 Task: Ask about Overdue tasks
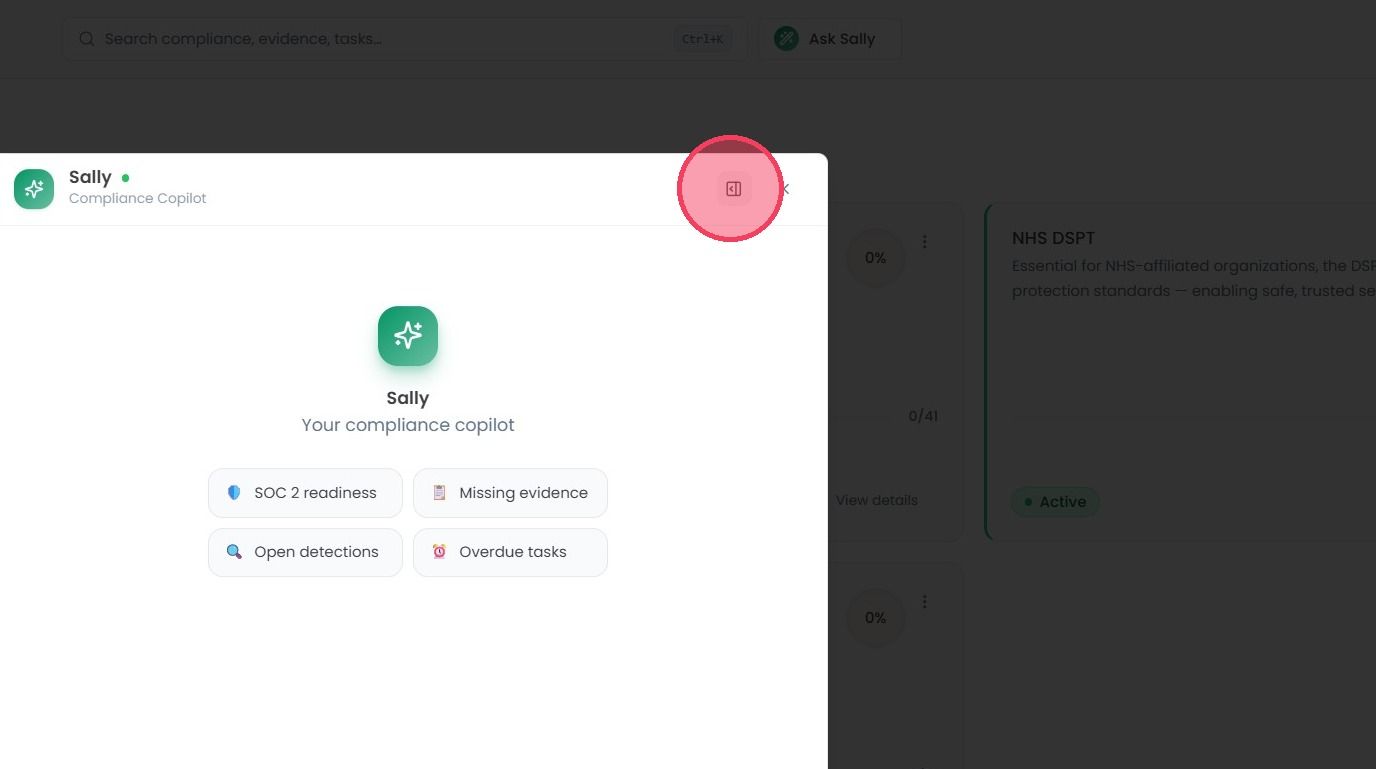point(510,552)
